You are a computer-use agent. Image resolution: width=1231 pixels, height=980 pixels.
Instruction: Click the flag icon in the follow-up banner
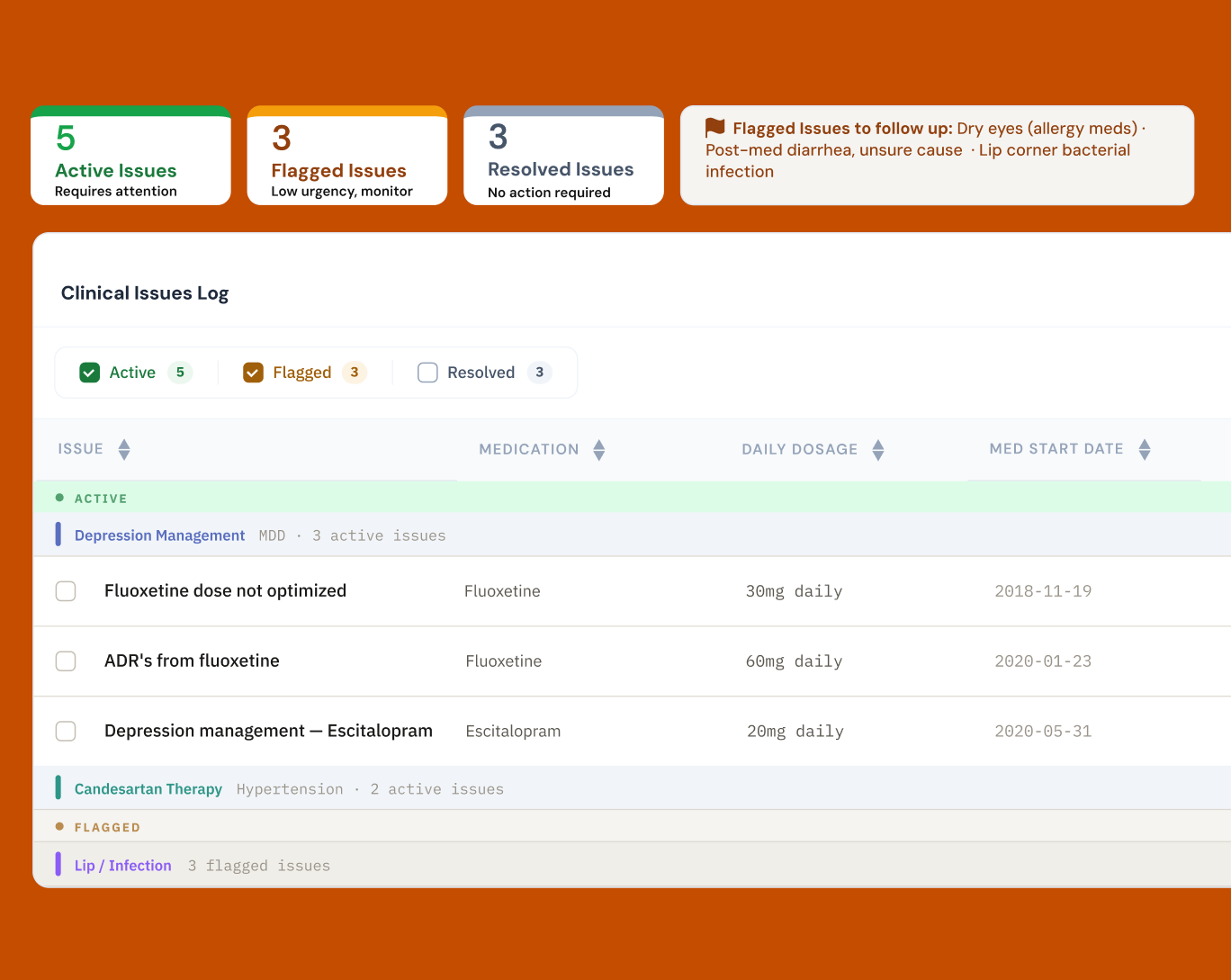coord(713,128)
